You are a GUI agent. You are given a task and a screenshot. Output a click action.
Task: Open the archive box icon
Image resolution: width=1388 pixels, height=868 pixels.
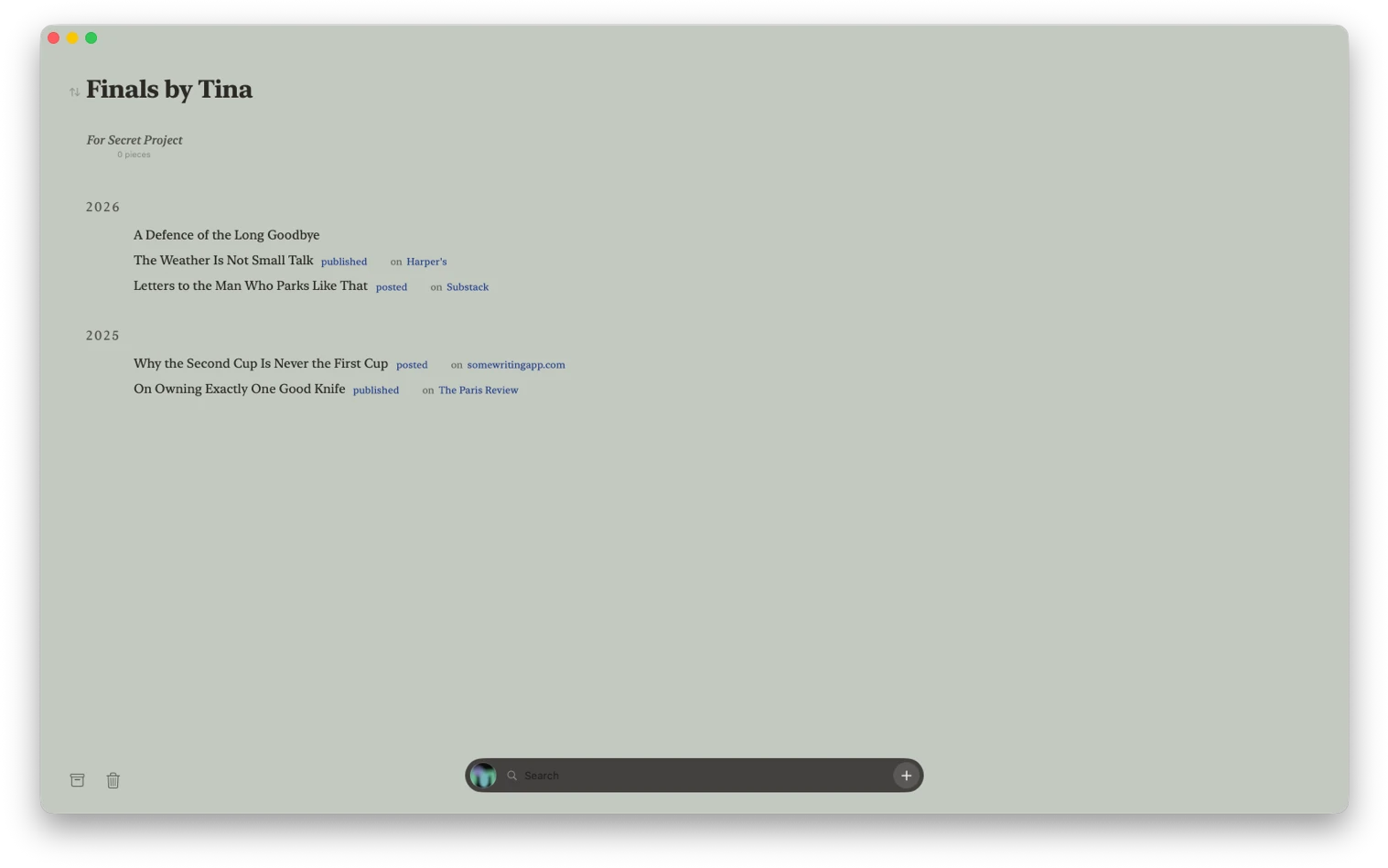point(78,780)
